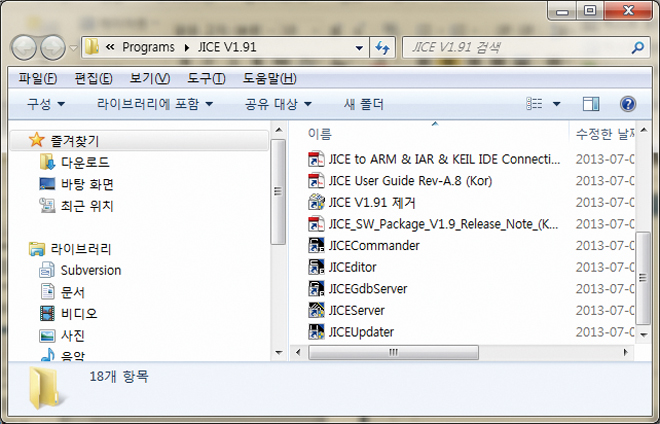
Task: Select 라이브러리 in navigation pane
Action: point(81,249)
